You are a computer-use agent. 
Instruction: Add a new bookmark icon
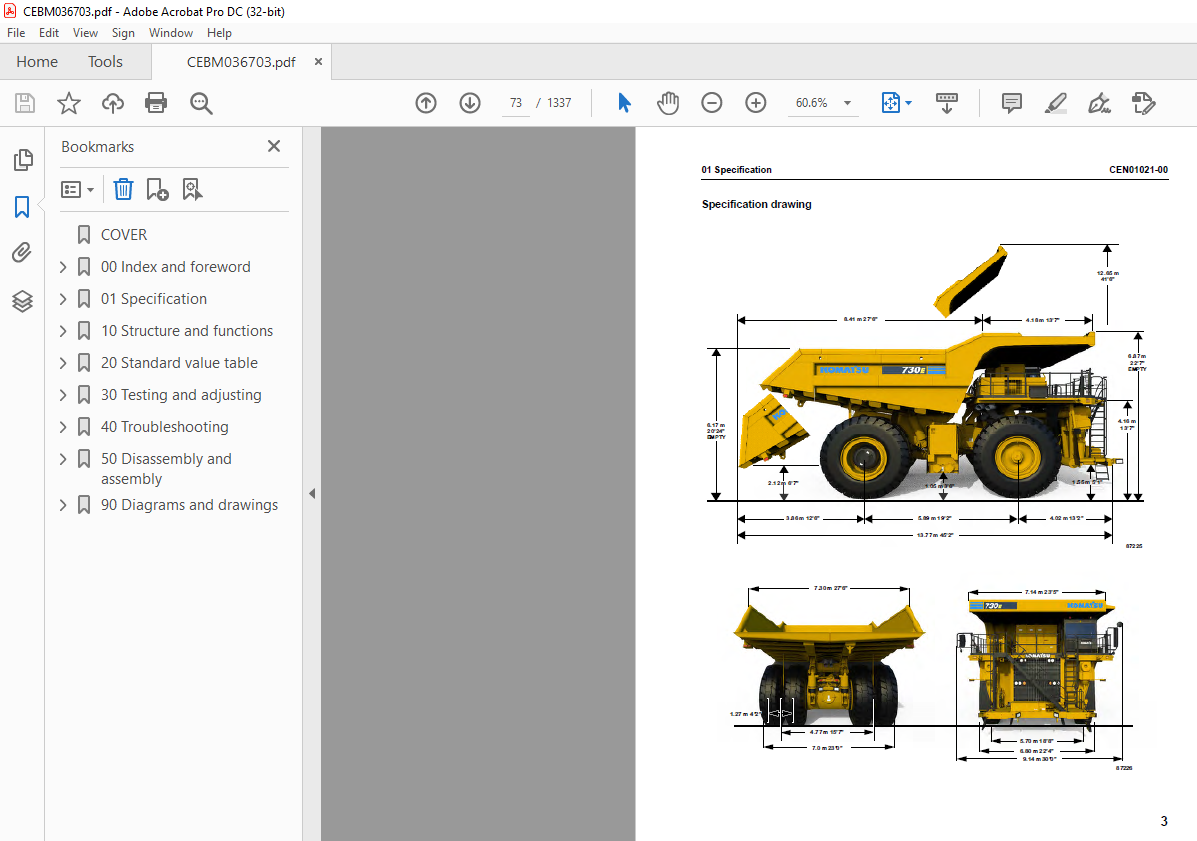(157, 189)
